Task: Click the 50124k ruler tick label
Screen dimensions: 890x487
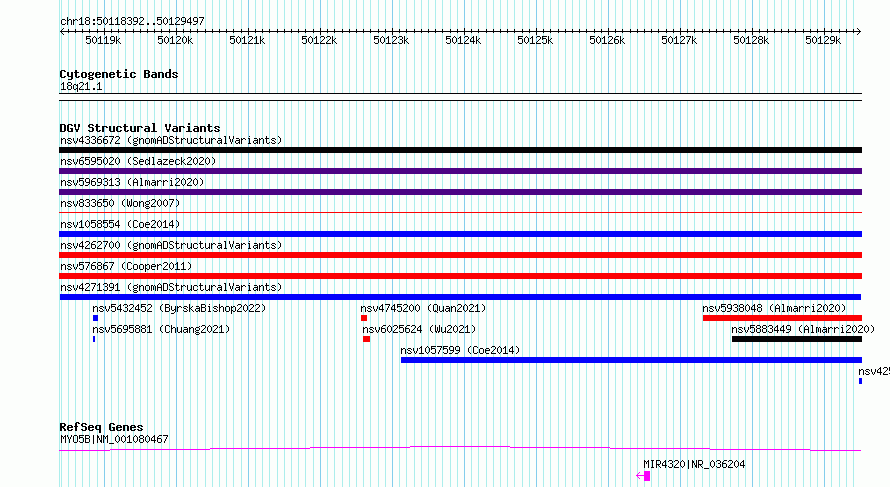Action: pos(463,40)
